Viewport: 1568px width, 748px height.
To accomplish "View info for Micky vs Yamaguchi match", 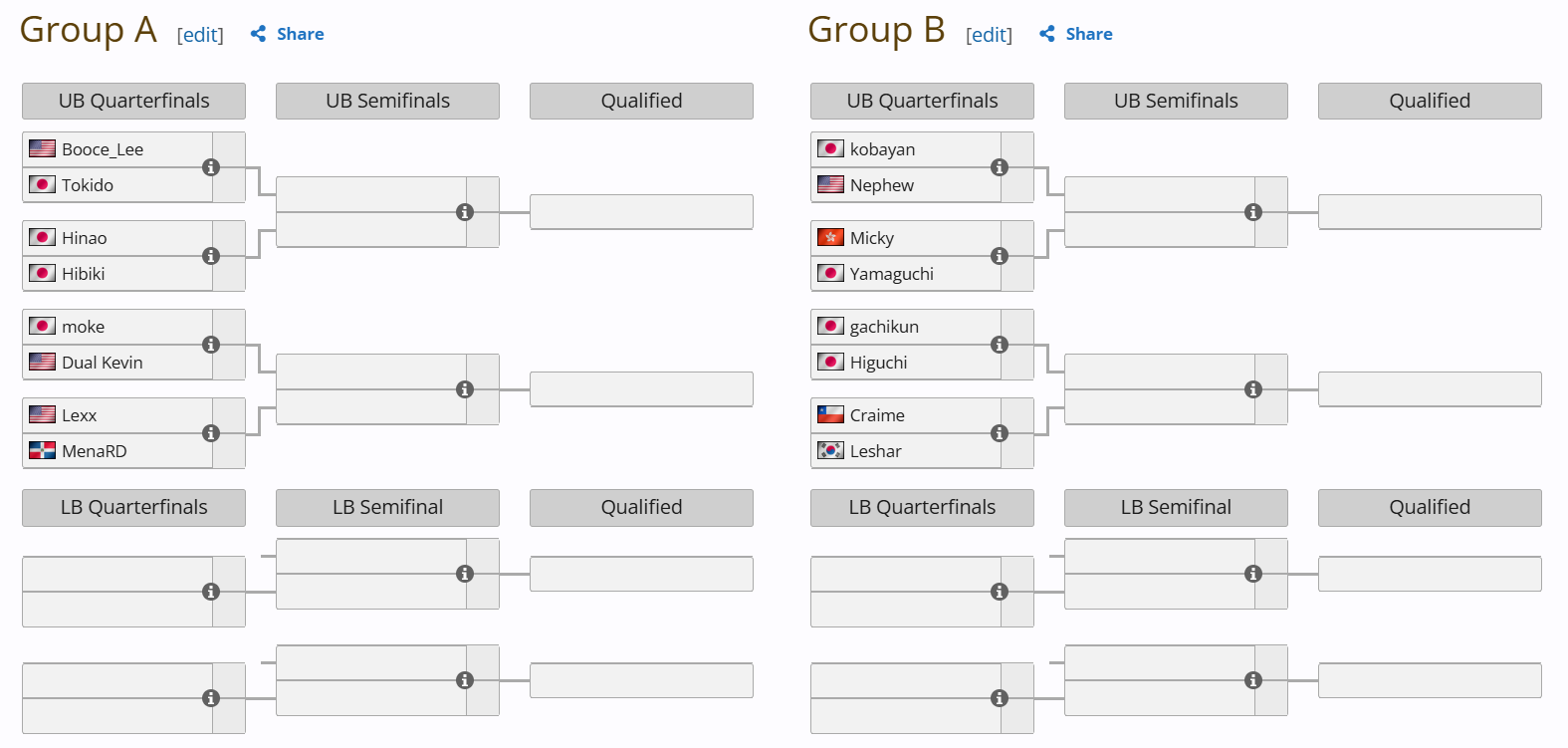I will (x=1000, y=256).
